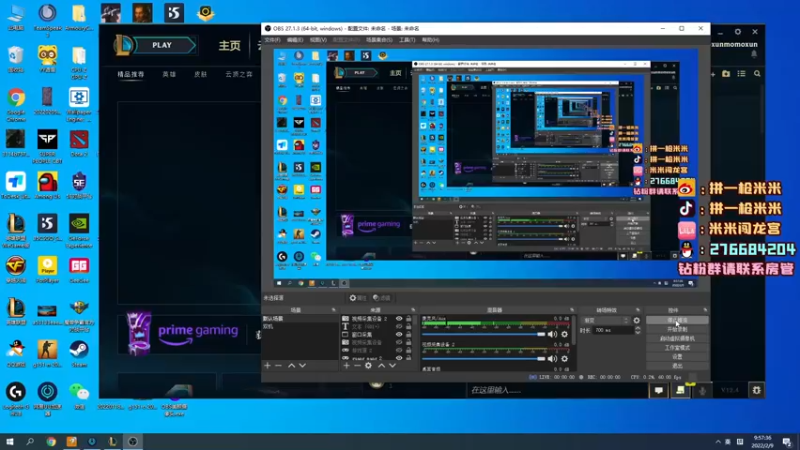Toggle visibility of fifth source row
800x450 pixels.
[x=399, y=351]
